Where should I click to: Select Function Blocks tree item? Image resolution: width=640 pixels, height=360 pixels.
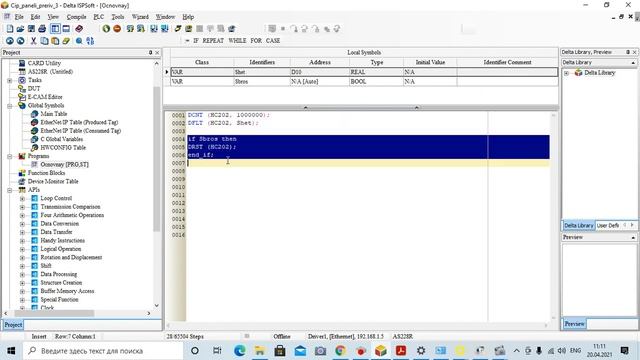click(46, 173)
